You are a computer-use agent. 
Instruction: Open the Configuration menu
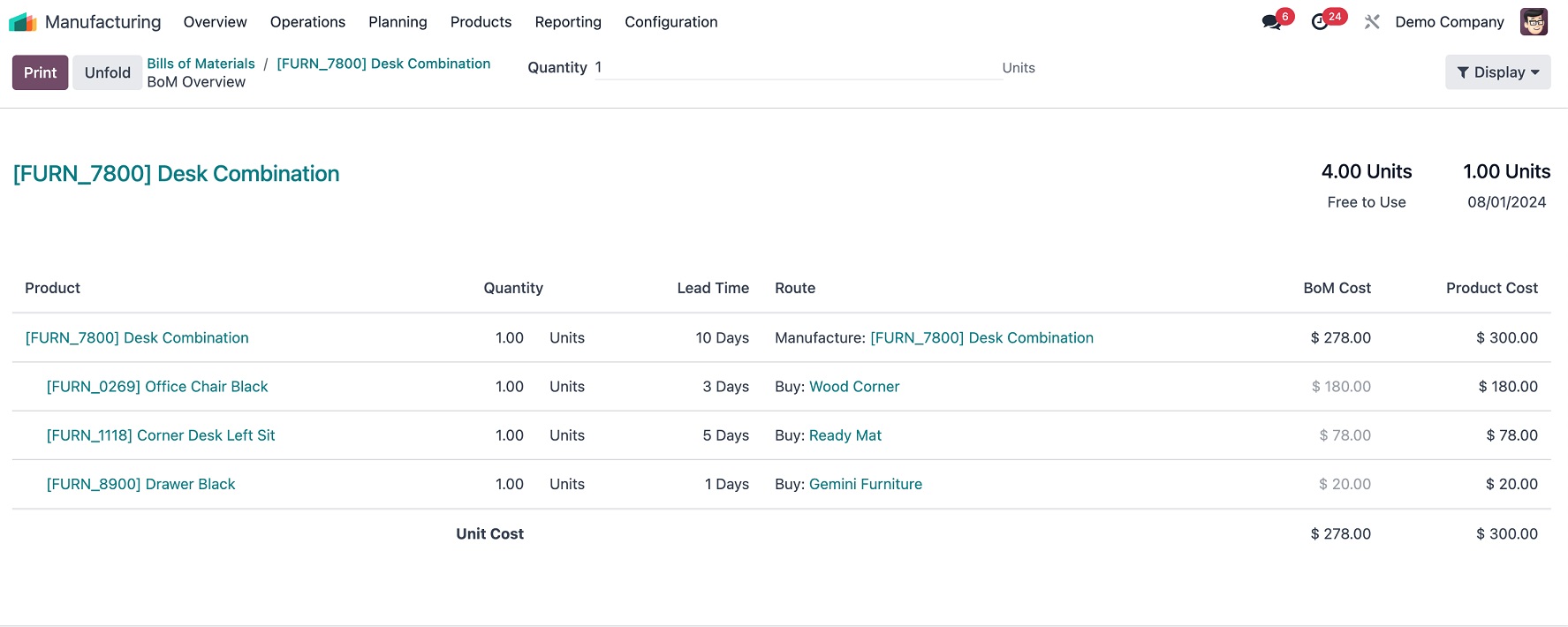[670, 22]
